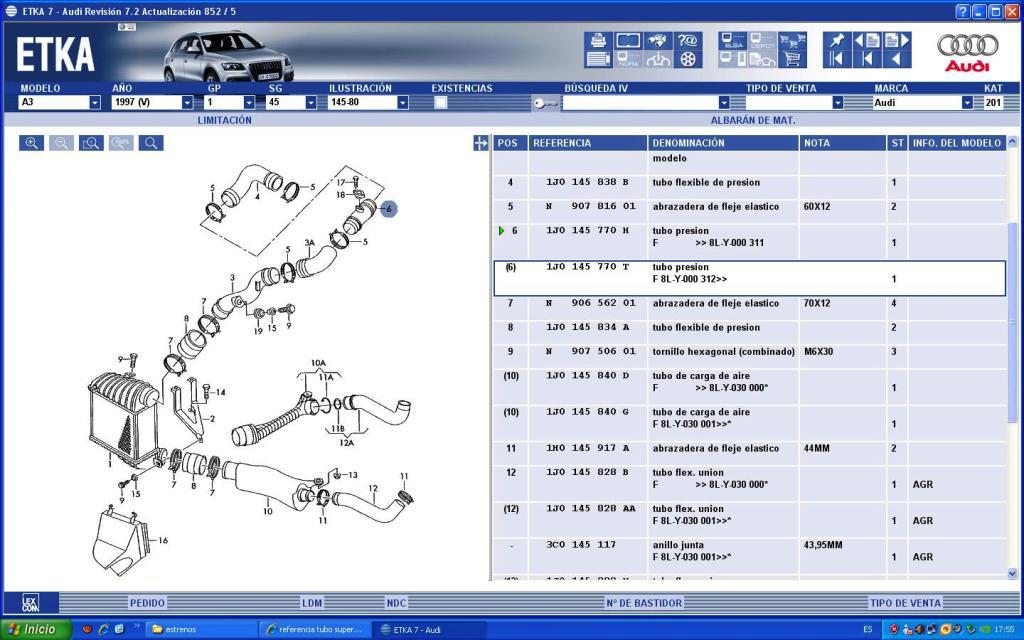Screen dimensions: 1024x640
Task: Open the Marca Audi dropdown
Action: (x=967, y=103)
